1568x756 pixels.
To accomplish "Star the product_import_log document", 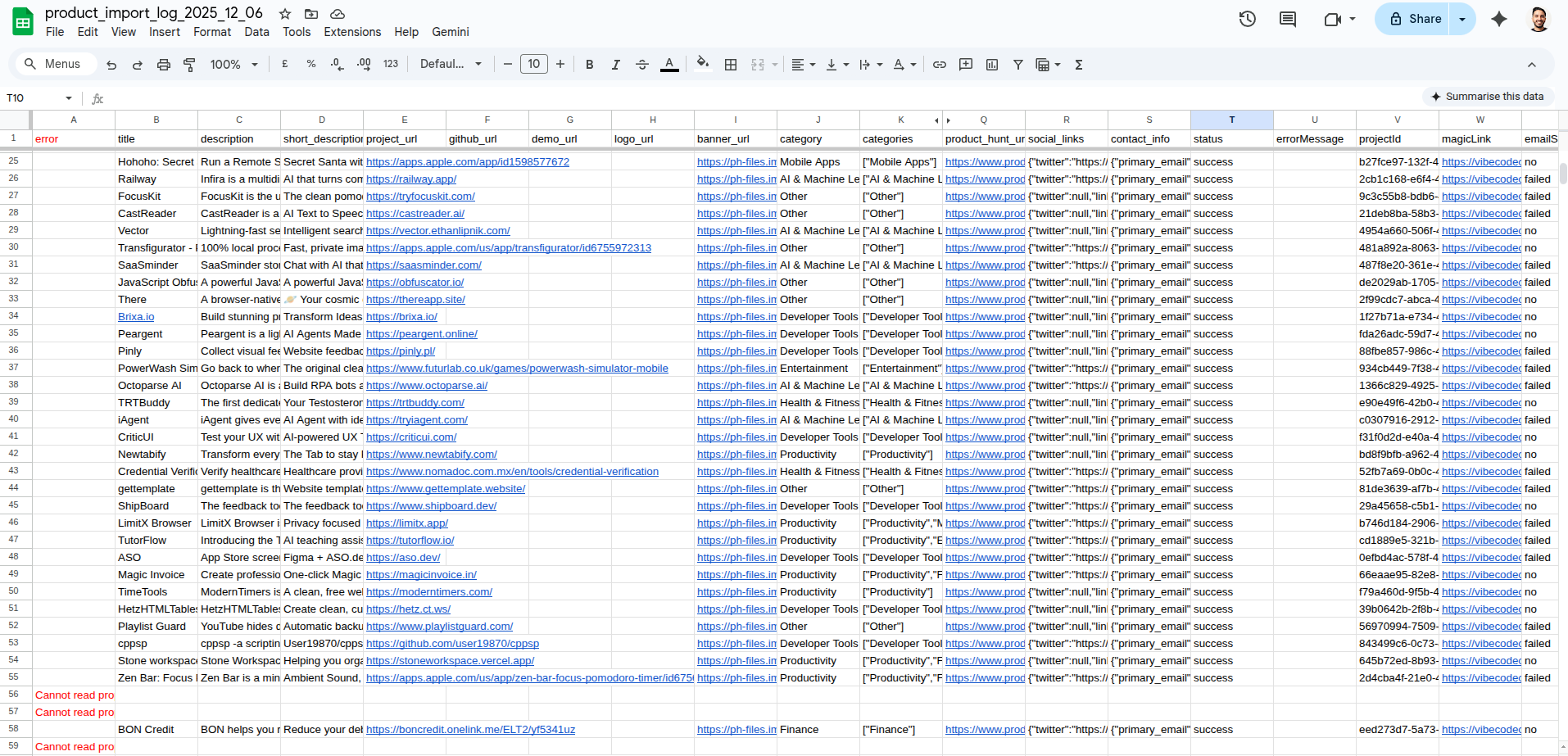I will pos(285,14).
